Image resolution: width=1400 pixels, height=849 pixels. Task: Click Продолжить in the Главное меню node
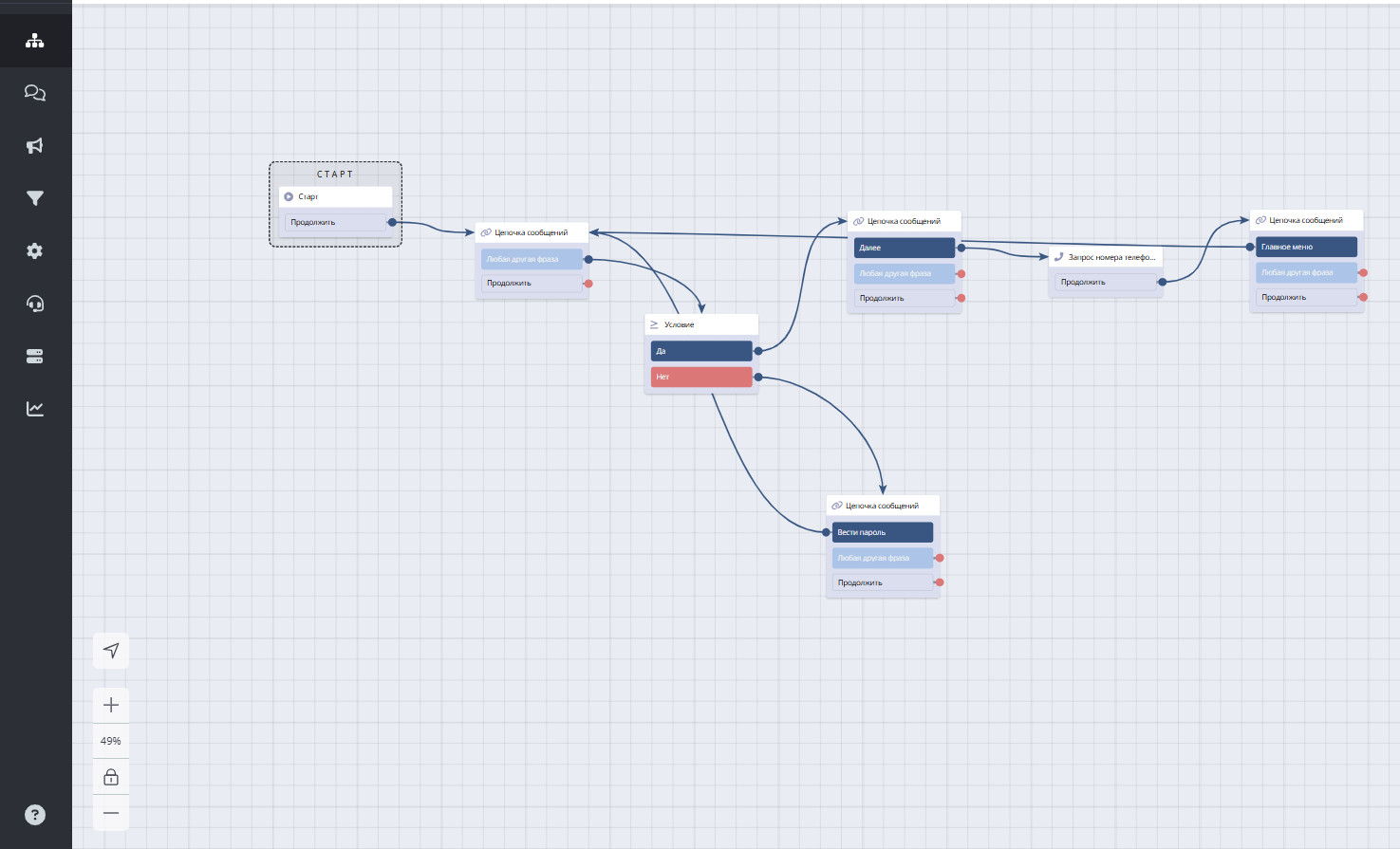(1307, 297)
